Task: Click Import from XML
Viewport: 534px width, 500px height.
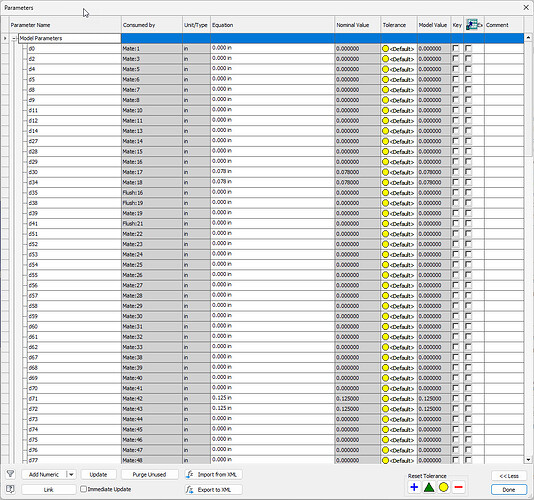Action: point(214,474)
